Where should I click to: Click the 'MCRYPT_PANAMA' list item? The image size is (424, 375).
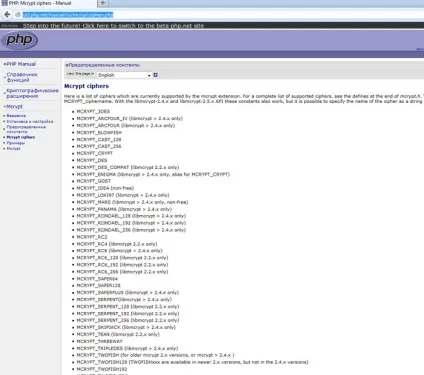pyautogui.click(x=124, y=209)
